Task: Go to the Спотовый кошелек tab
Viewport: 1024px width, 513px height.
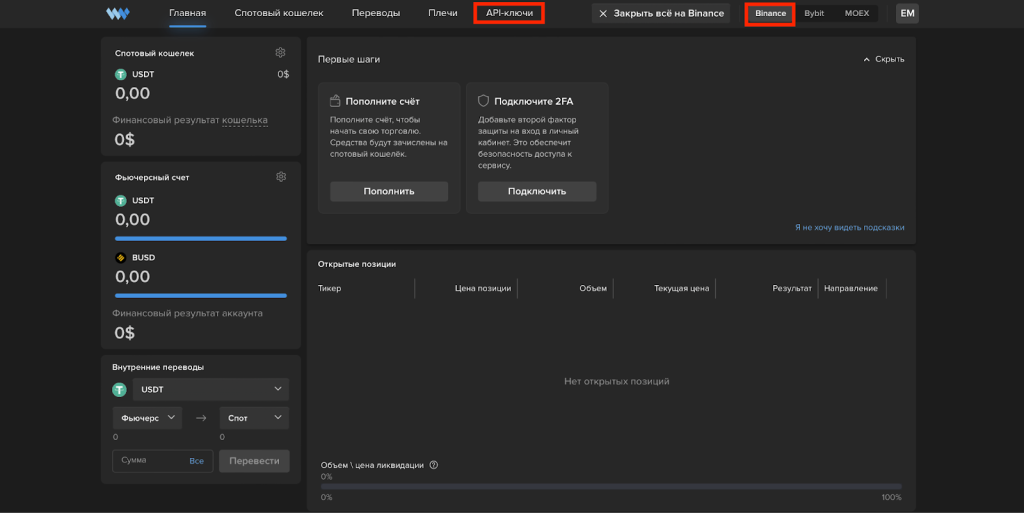Action: click(x=279, y=13)
